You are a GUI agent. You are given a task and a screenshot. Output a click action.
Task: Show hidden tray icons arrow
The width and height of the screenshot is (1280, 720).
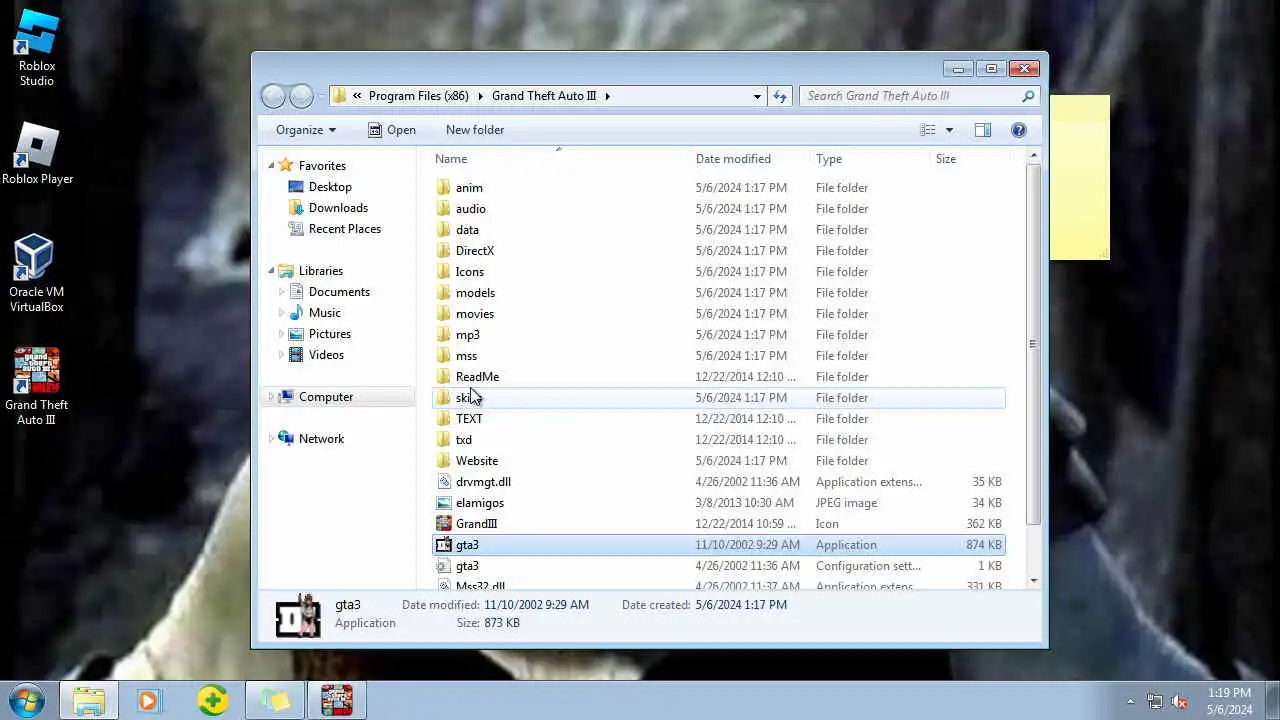pyautogui.click(x=1131, y=701)
